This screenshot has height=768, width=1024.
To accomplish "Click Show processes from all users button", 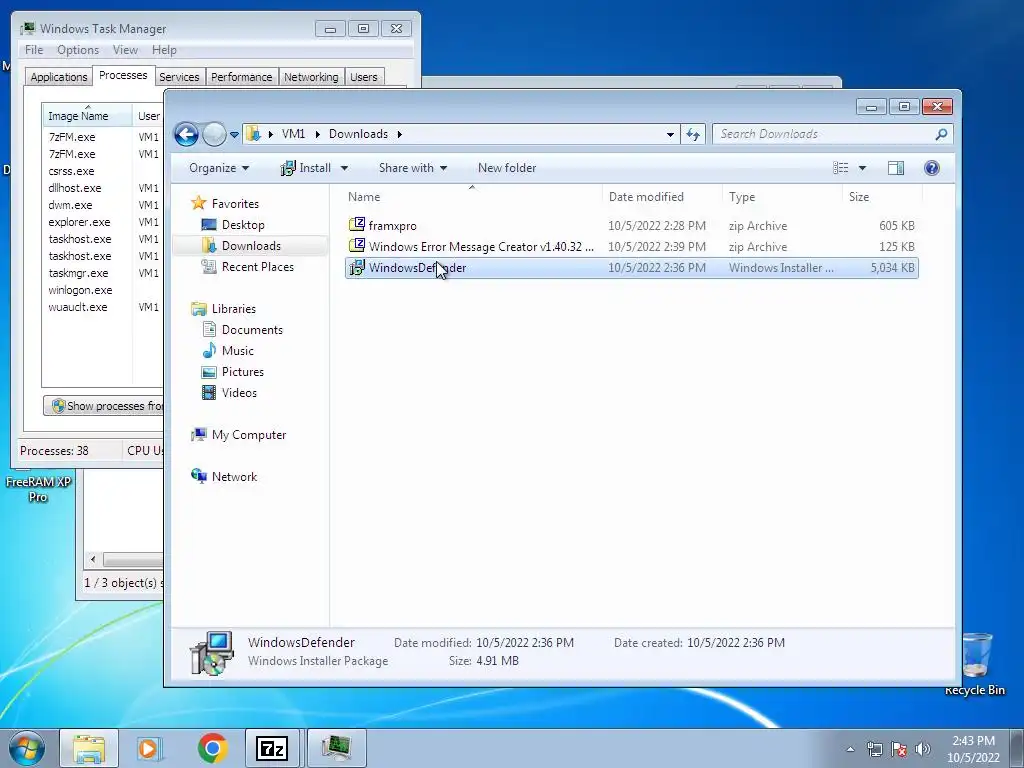I will (103, 406).
